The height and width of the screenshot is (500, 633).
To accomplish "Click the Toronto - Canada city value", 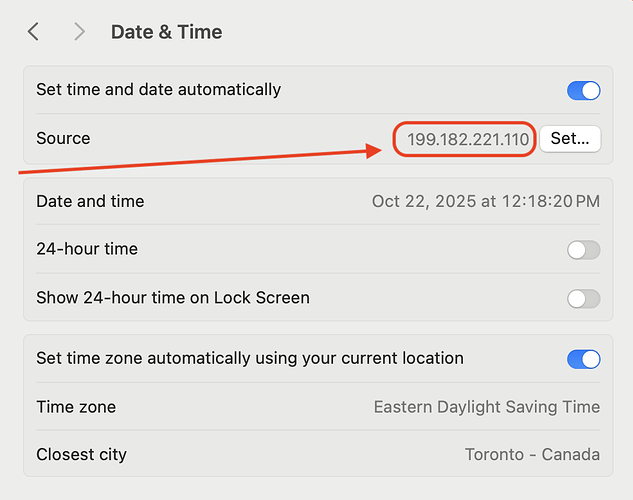I will point(532,455).
